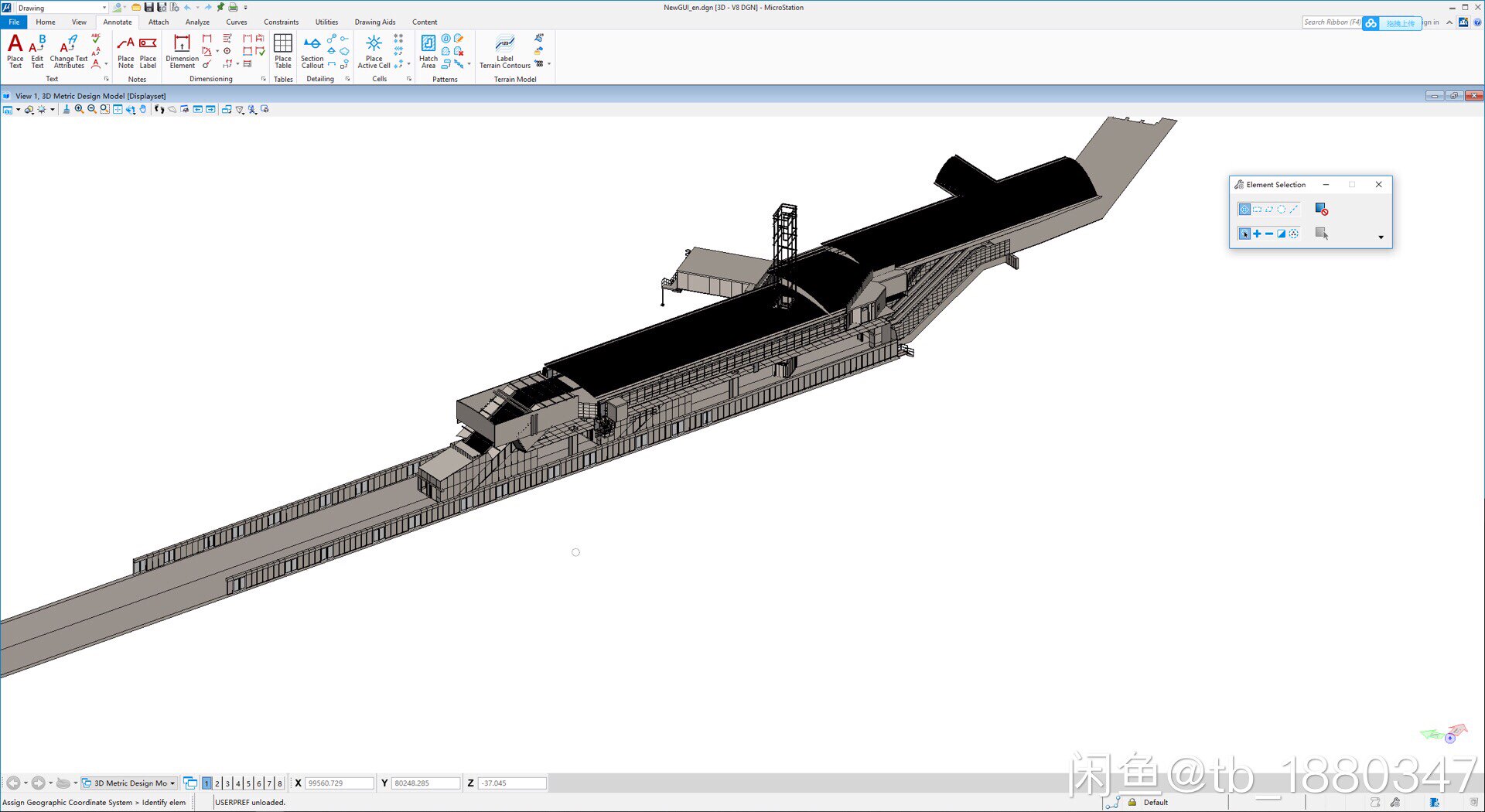Select the Hatch Area tool
The height and width of the screenshot is (812, 1485).
point(428,51)
